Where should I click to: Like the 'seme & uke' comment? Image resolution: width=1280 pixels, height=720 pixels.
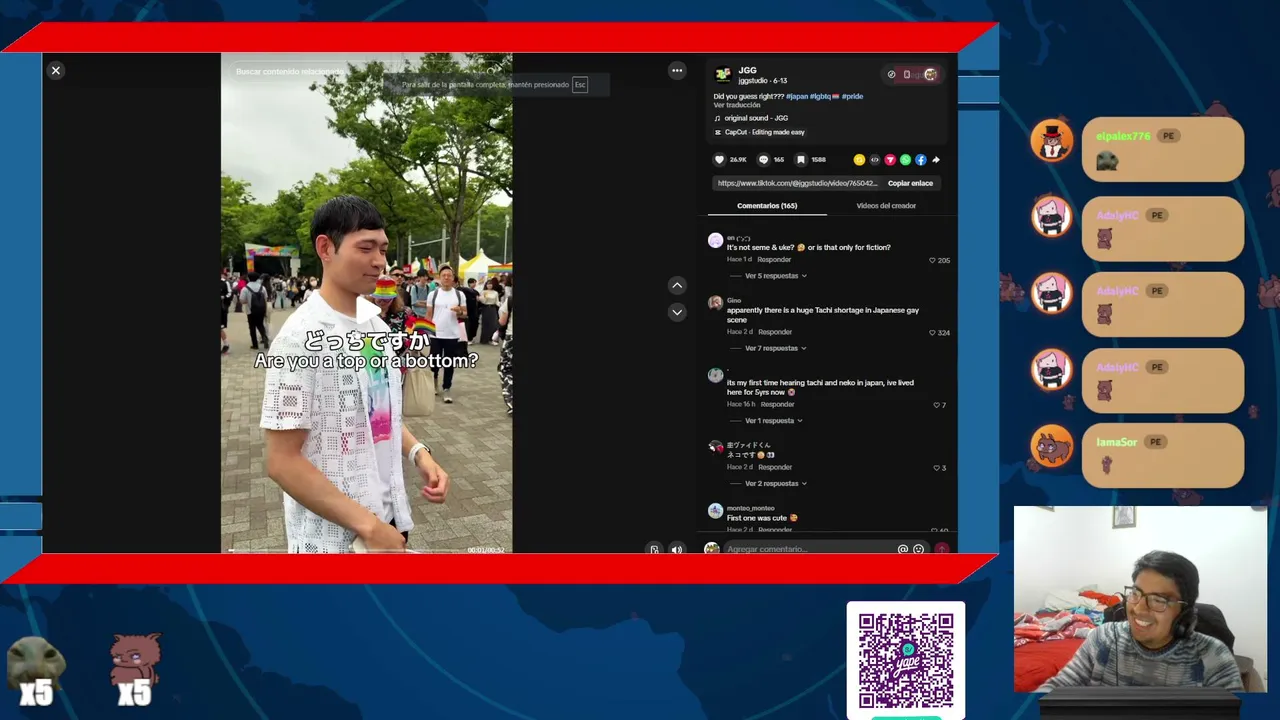click(x=932, y=260)
